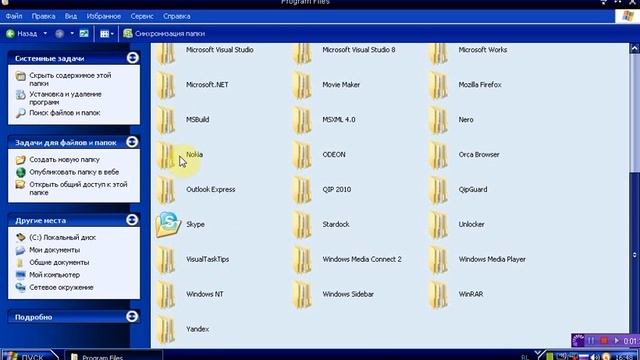Open the Orca Browser folder icon
The height and width of the screenshot is (360, 640).
click(438, 155)
